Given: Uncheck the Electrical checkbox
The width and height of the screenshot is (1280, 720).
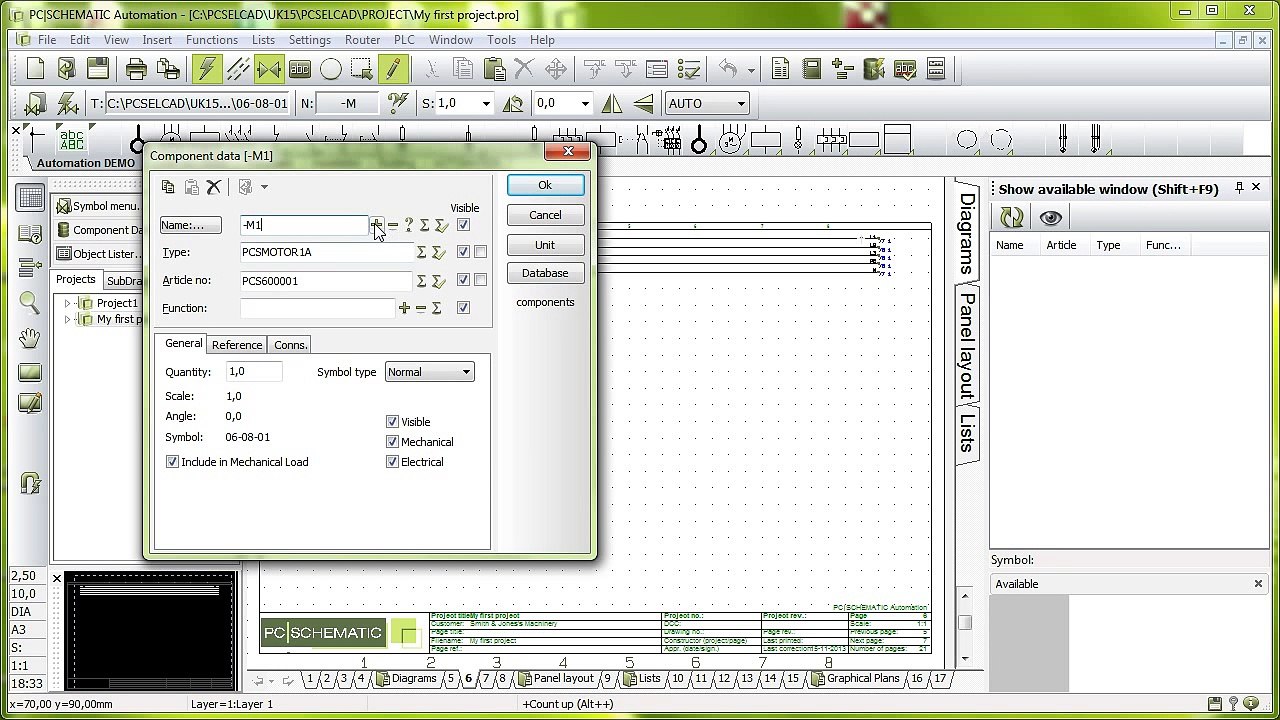Looking at the screenshot, I should 392,462.
